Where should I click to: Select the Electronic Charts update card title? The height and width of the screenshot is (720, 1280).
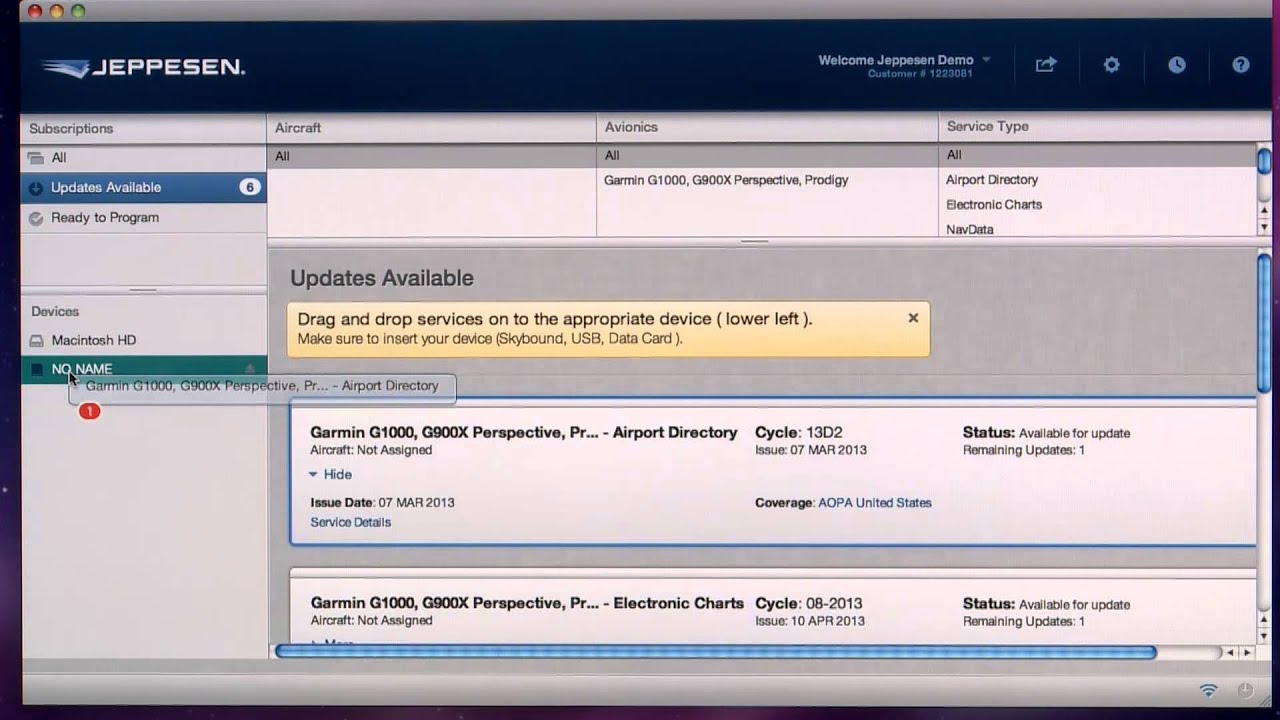(527, 603)
